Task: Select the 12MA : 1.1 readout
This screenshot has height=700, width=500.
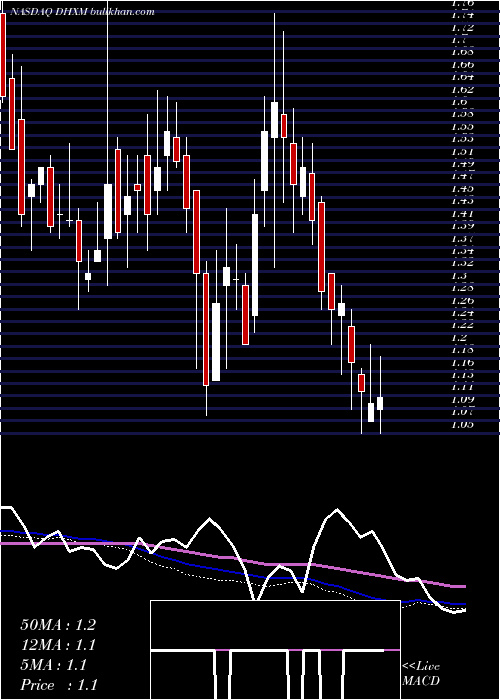Action: click(x=58, y=645)
